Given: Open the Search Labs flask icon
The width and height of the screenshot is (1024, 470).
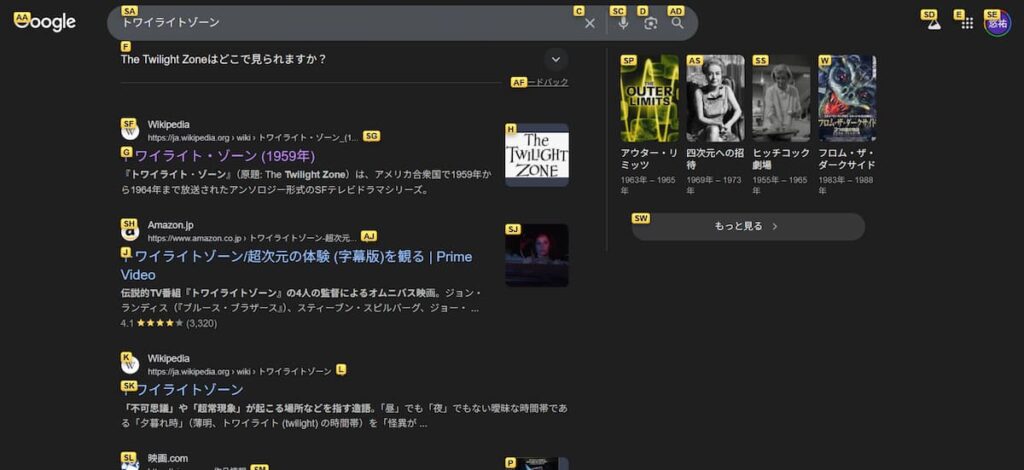Looking at the screenshot, I should point(934,23).
